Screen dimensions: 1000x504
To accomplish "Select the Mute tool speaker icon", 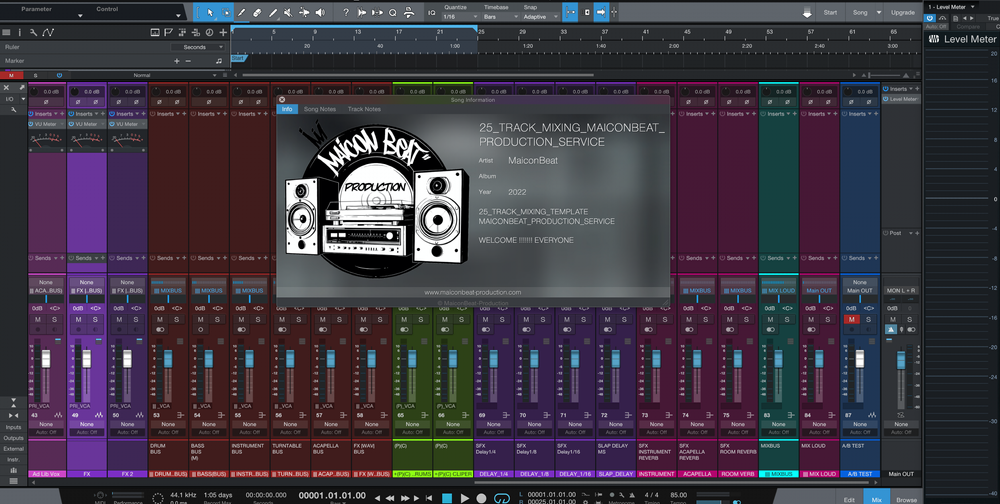I will (288, 12).
